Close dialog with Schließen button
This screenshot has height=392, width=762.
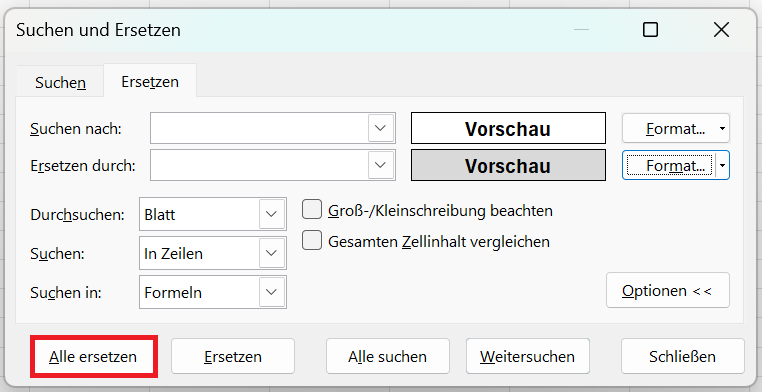click(682, 357)
